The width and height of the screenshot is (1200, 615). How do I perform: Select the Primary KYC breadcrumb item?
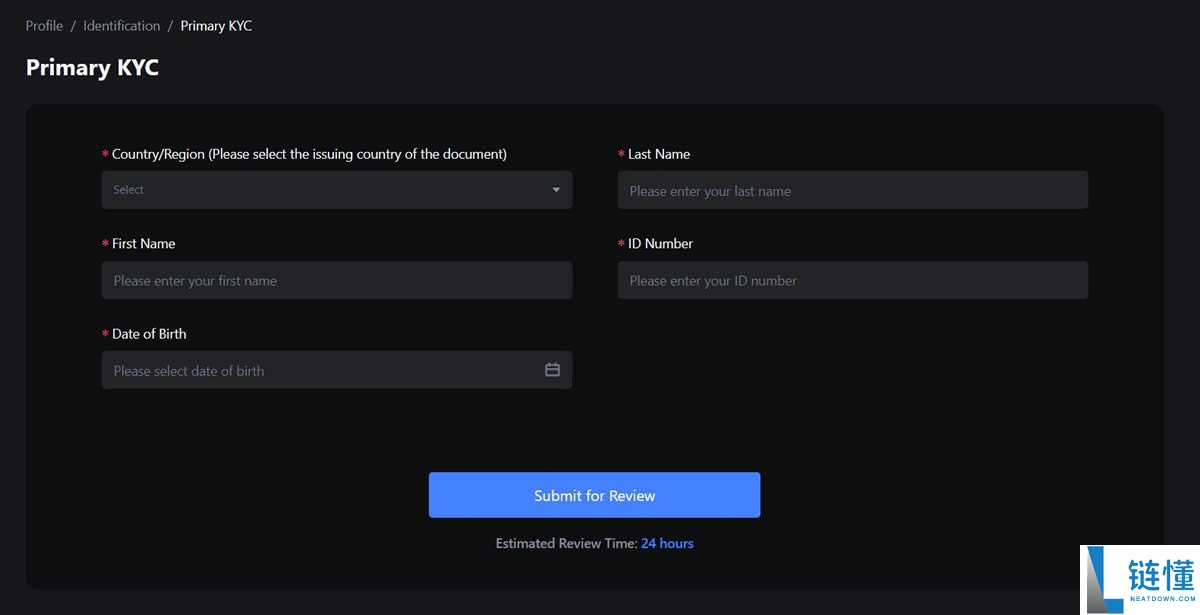pos(216,26)
